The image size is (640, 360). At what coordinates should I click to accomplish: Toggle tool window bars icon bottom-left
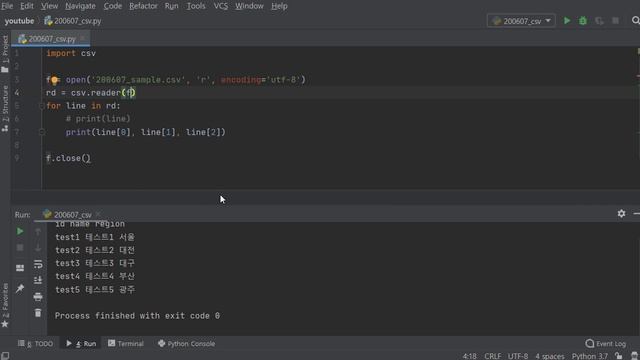[x=5, y=356]
